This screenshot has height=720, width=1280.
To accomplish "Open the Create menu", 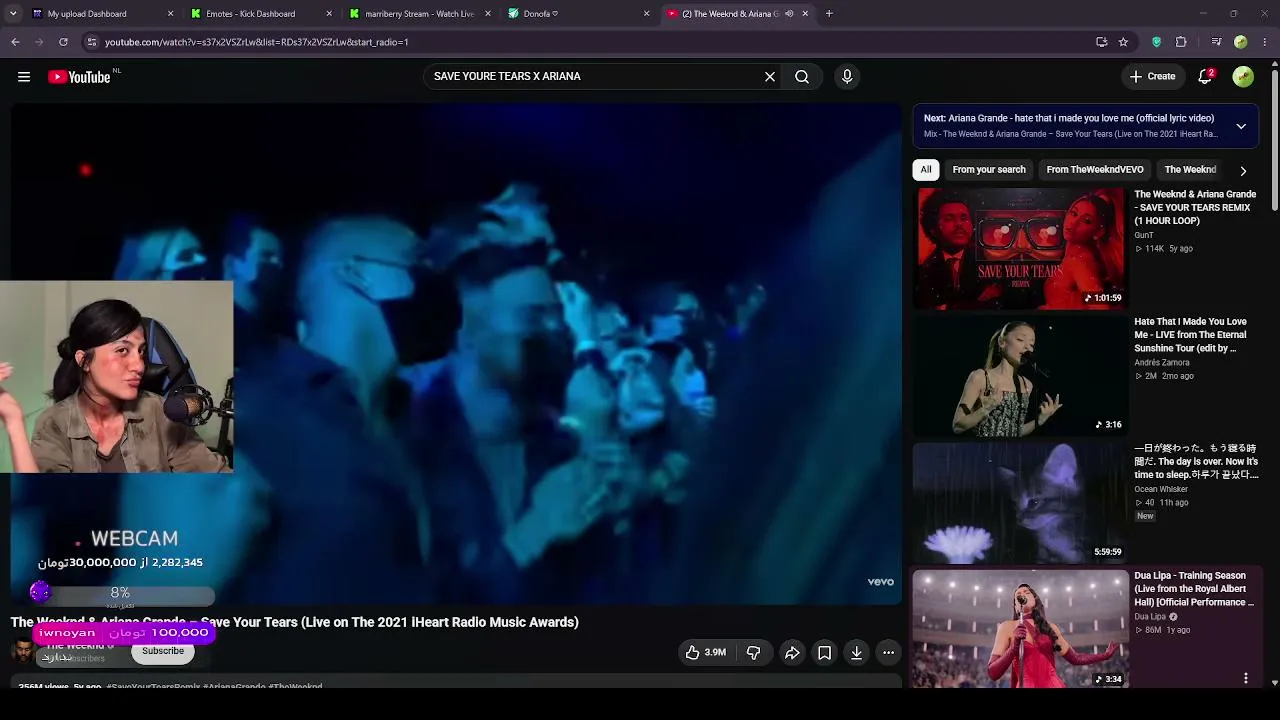I will (1153, 77).
